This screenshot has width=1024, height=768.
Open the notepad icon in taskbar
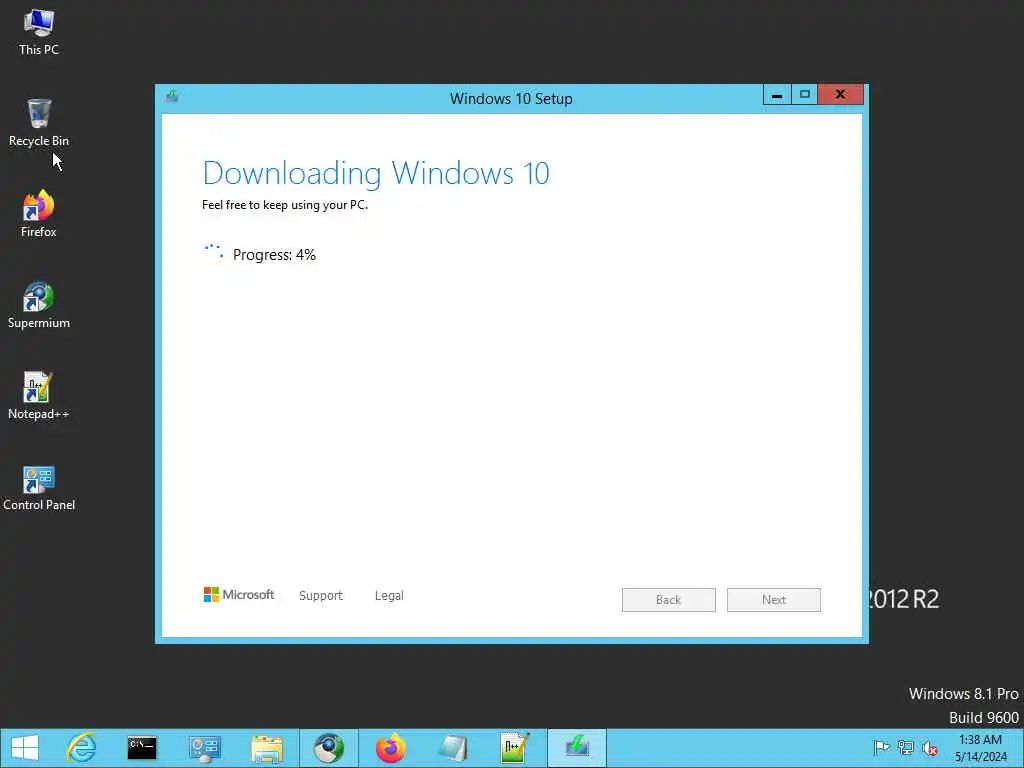click(452, 748)
